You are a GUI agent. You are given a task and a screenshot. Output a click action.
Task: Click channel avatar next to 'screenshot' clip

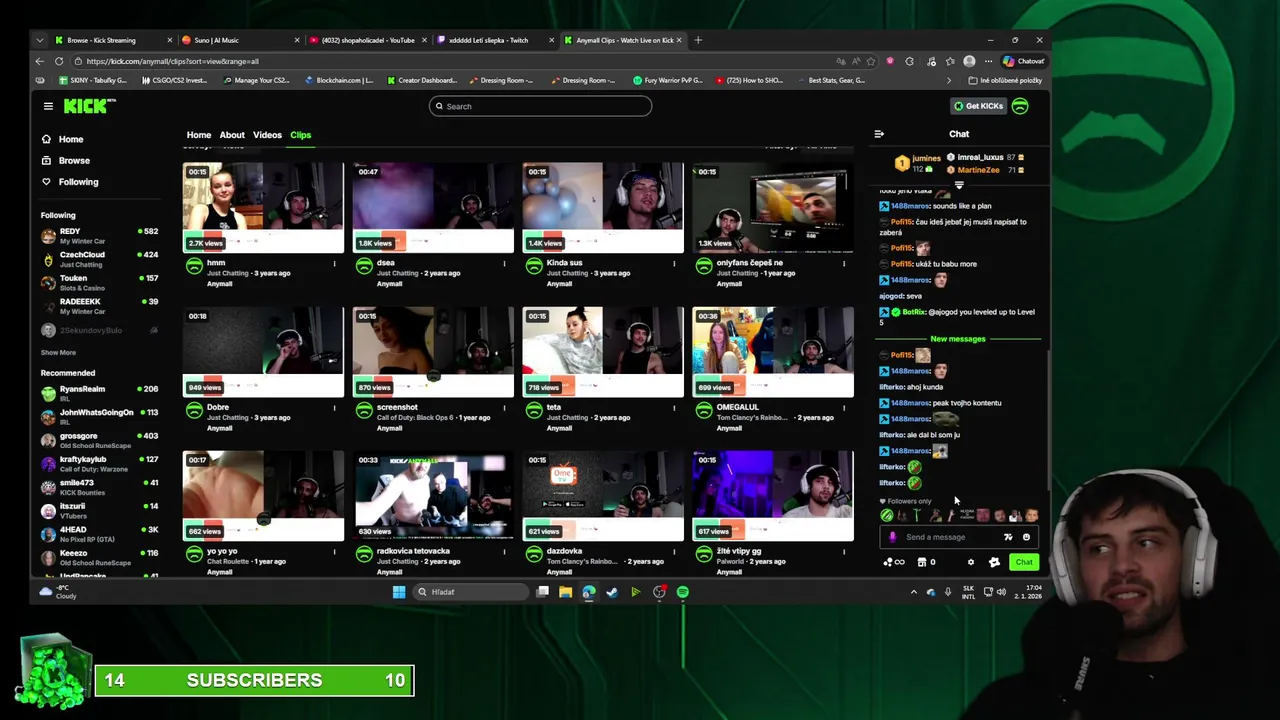click(x=364, y=410)
